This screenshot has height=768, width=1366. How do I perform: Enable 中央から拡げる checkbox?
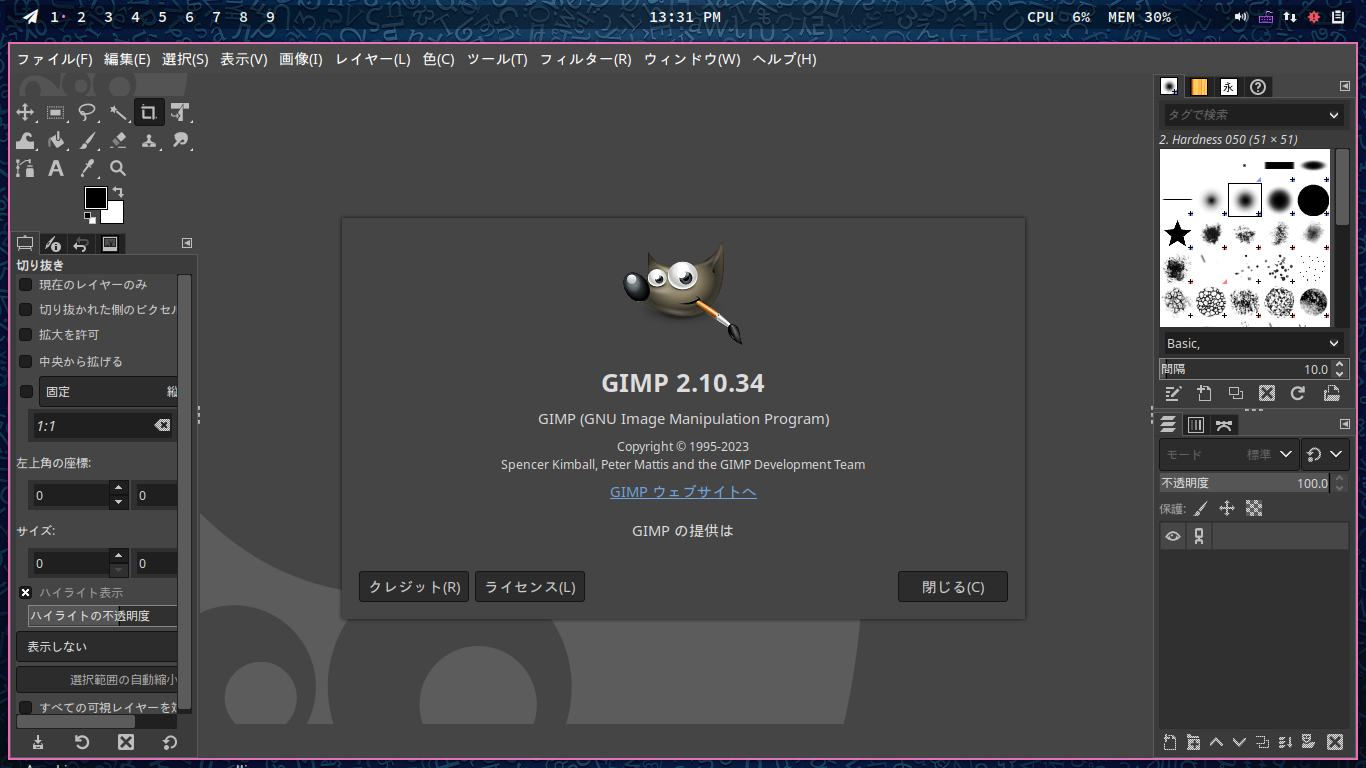(x=26, y=362)
